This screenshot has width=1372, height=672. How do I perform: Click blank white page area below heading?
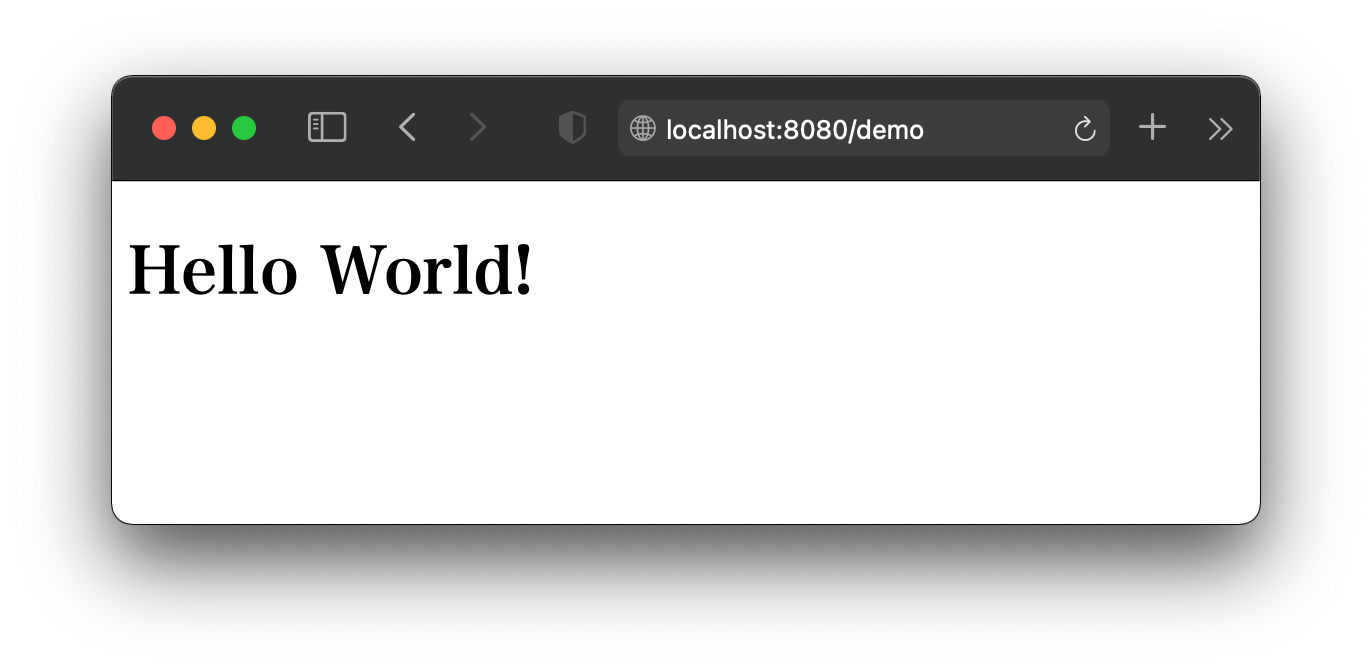686,420
